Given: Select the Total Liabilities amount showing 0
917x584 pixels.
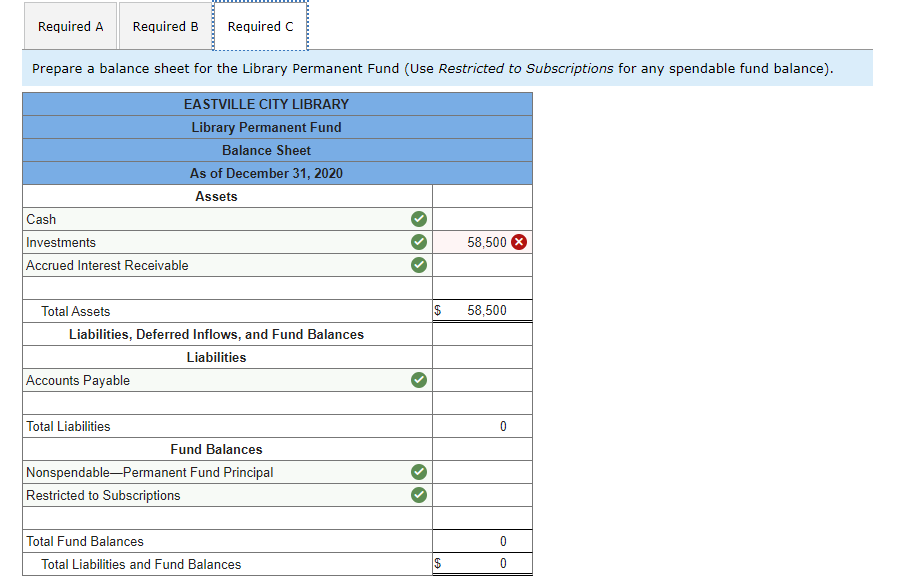Looking at the screenshot, I should 482,425.
